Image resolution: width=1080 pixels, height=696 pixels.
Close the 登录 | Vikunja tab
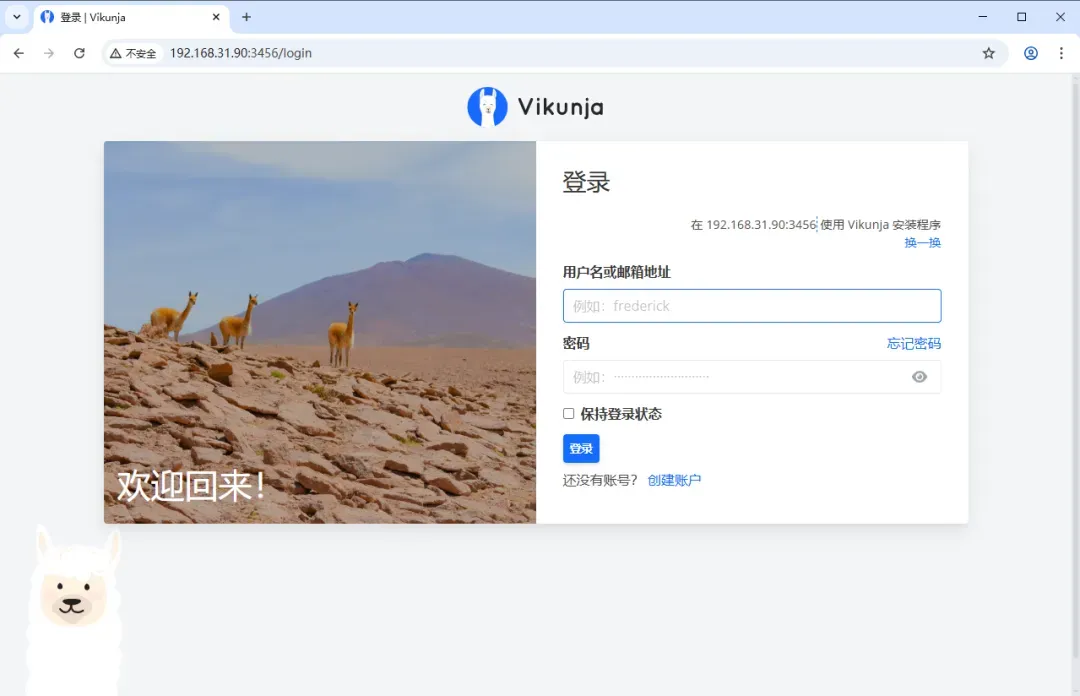[x=215, y=17]
